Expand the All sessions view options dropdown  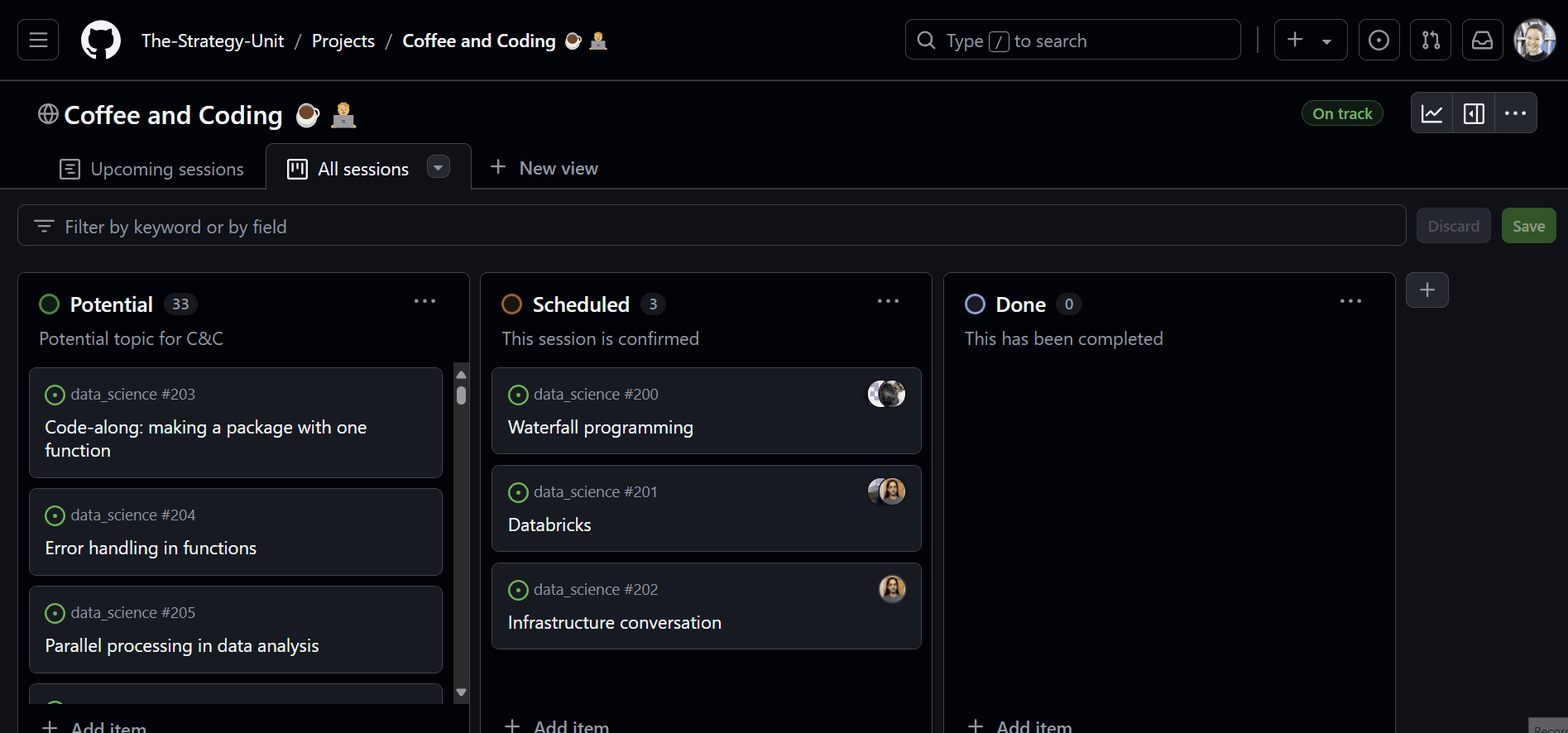(x=438, y=167)
